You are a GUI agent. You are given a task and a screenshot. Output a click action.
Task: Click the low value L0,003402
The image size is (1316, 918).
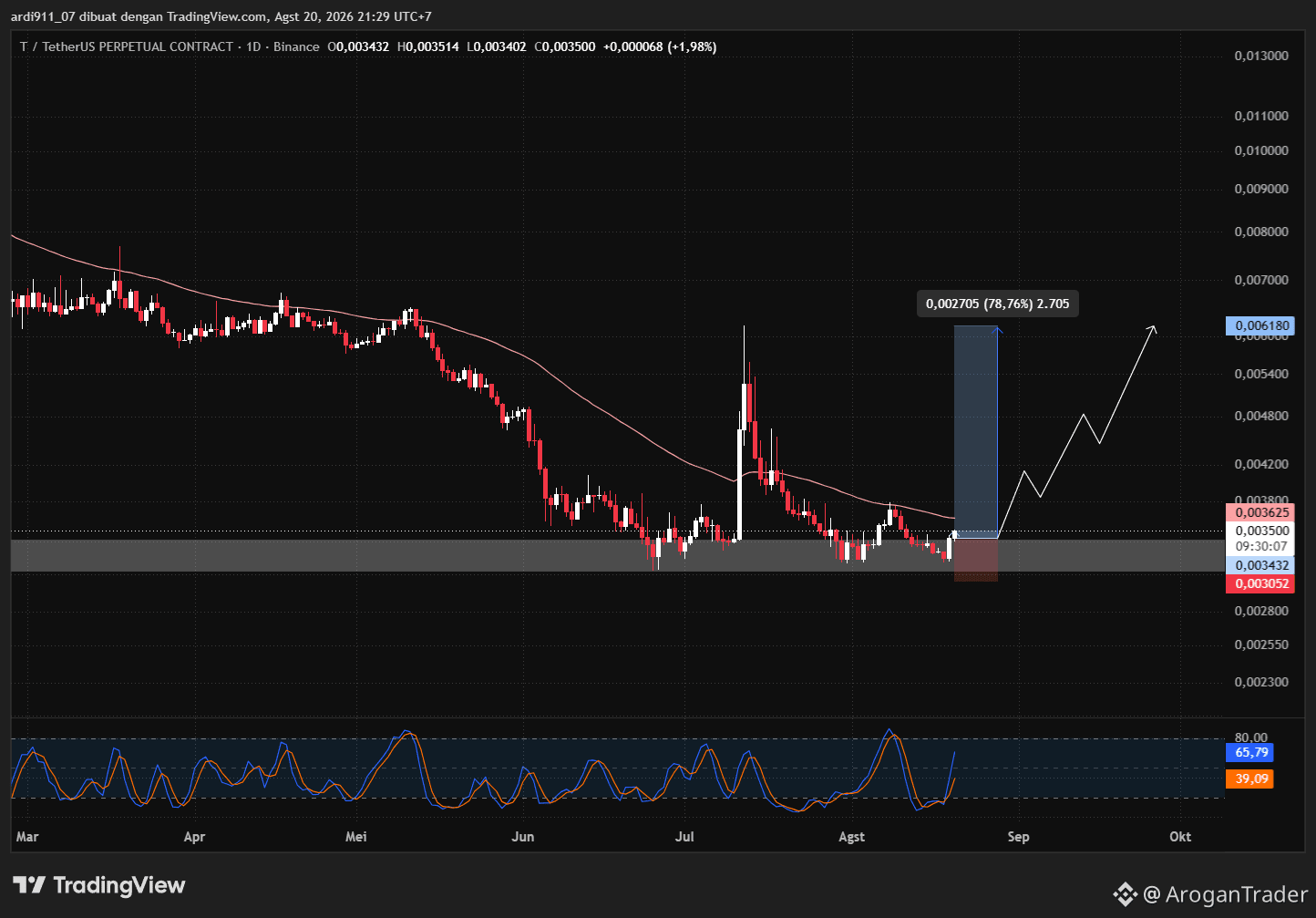(x=497, y=46)
